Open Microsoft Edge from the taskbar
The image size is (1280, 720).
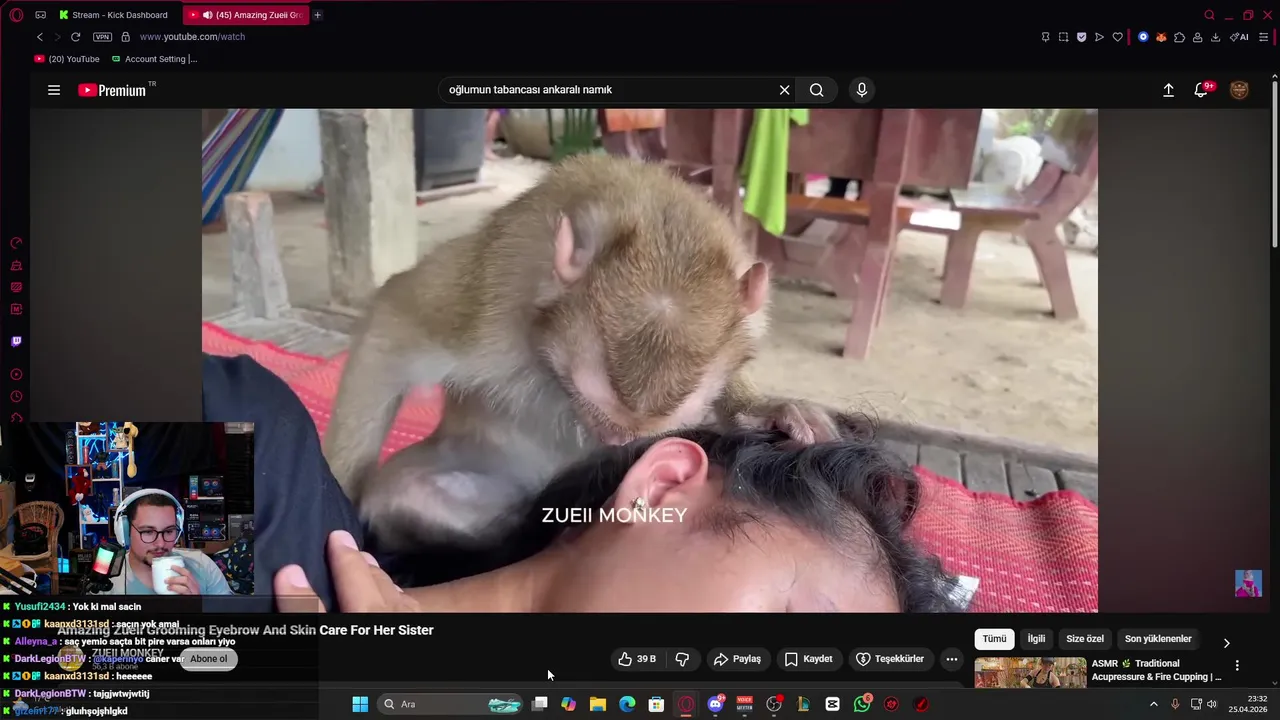[627, 704]
